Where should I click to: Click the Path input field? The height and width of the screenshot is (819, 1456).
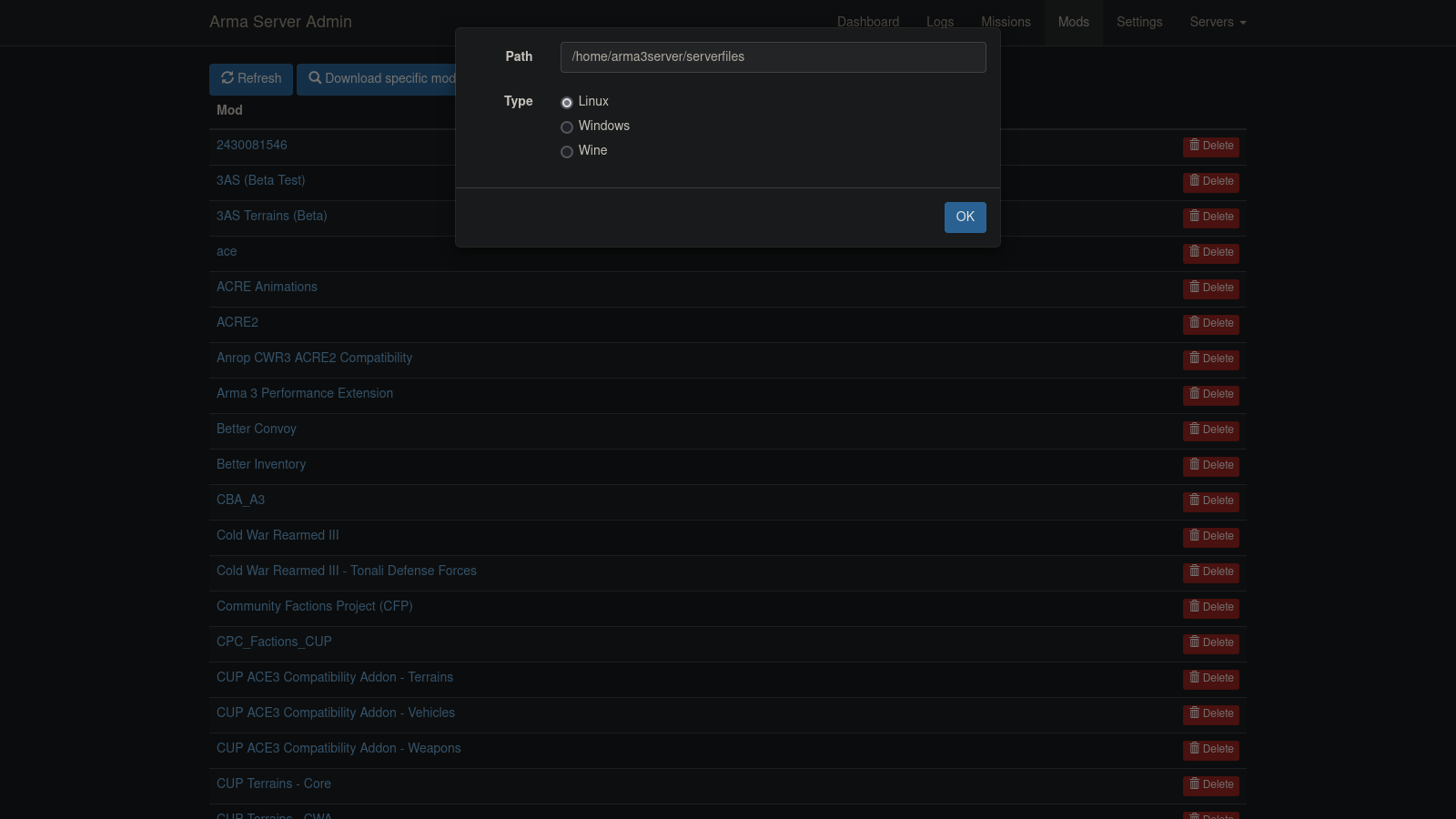[773, 57]
